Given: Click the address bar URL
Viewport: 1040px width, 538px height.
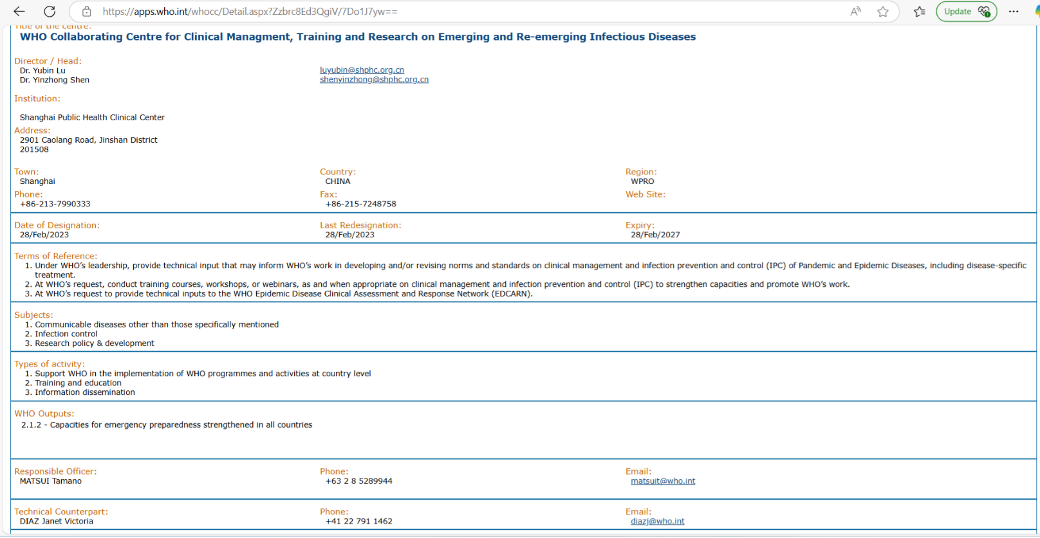Looking at the screenshot, I should pyautogui.click(x=250, y=12).
